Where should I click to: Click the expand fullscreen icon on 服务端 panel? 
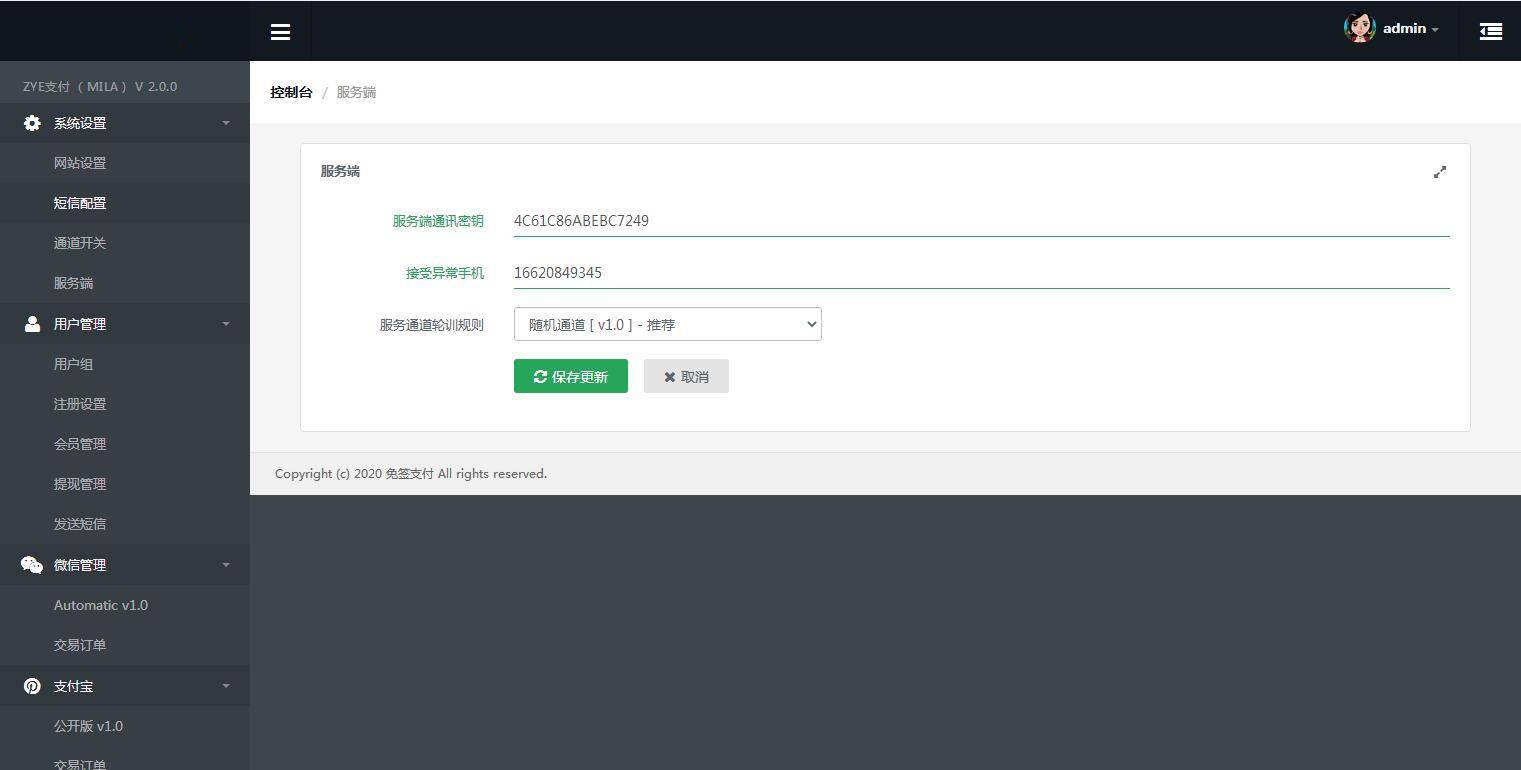coord(1439,172)
